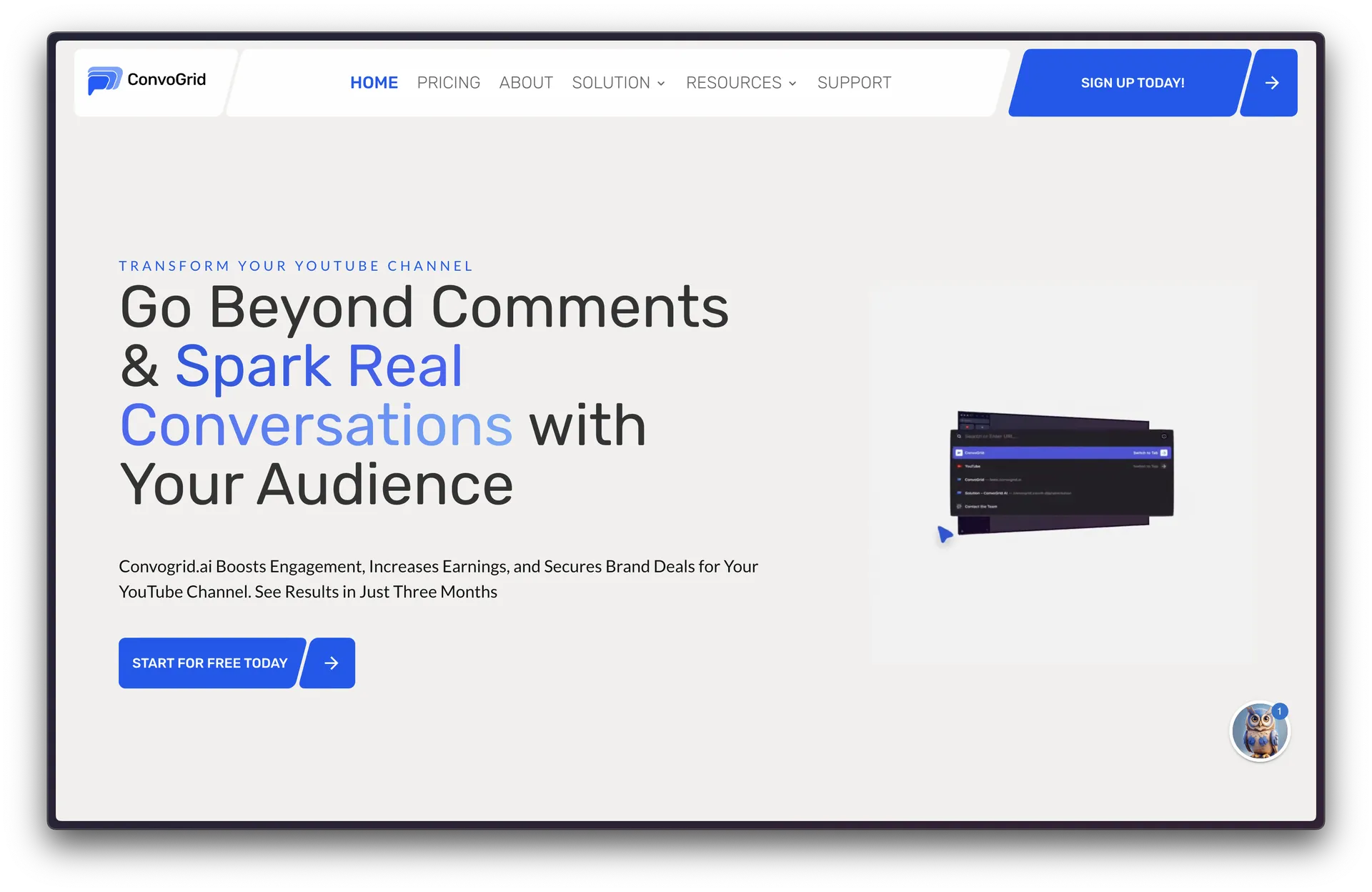Expand the SOLUTION dropdown menu
This screenshot has width=1372, height=892.
point(619,83)
